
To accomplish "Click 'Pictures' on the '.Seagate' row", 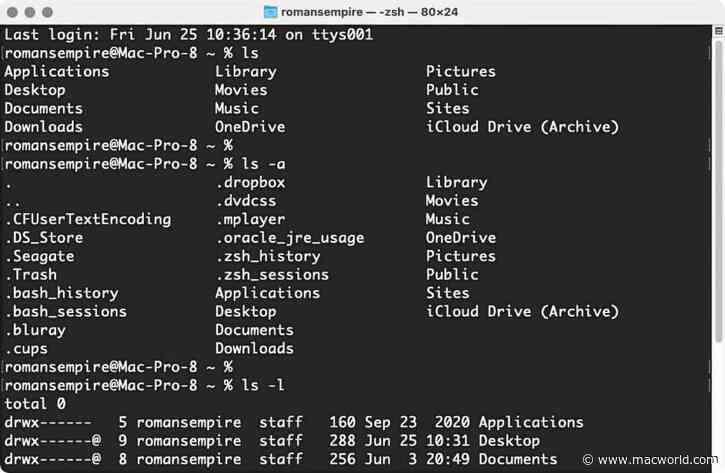I will pyautogui.click(x=461, y=256).
